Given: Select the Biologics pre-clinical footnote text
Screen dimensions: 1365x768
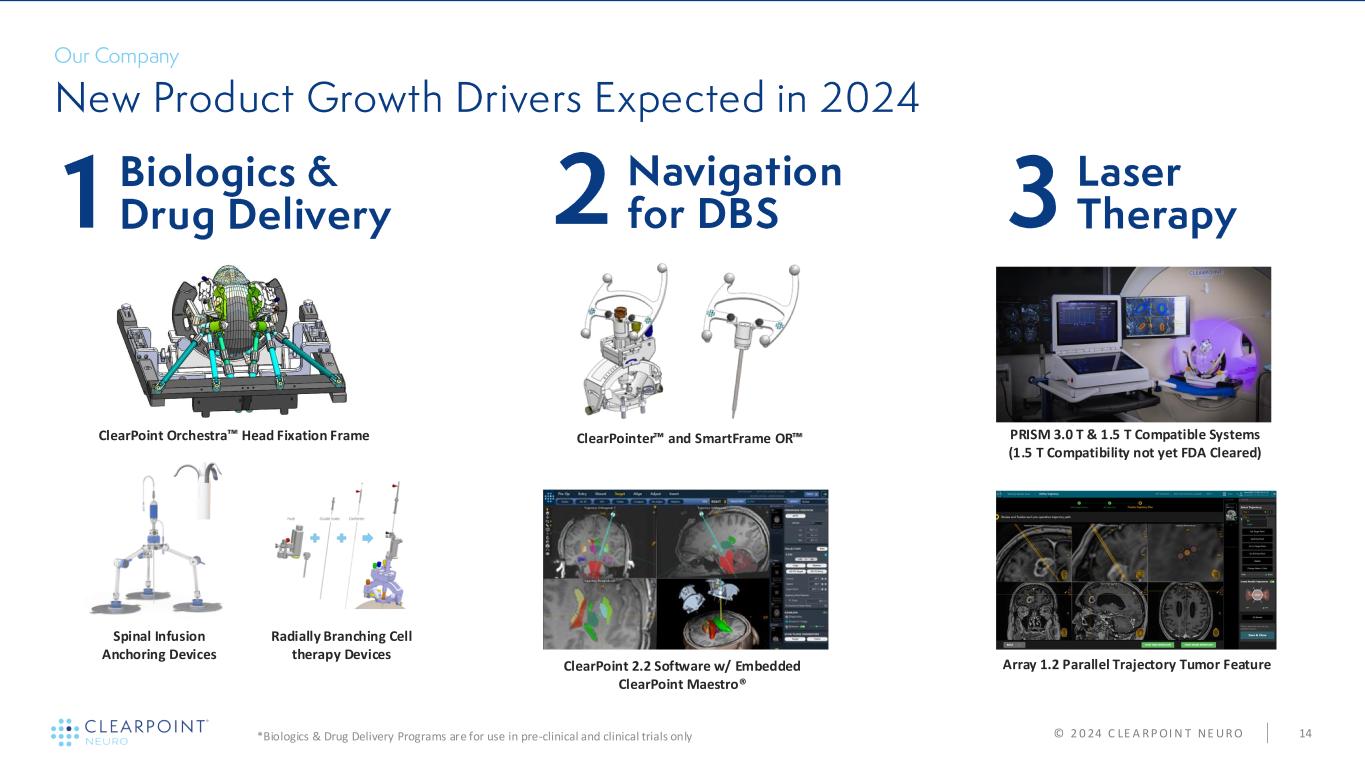Looking at the screenshot, I should pyautogui.click(x=474, y=737).
